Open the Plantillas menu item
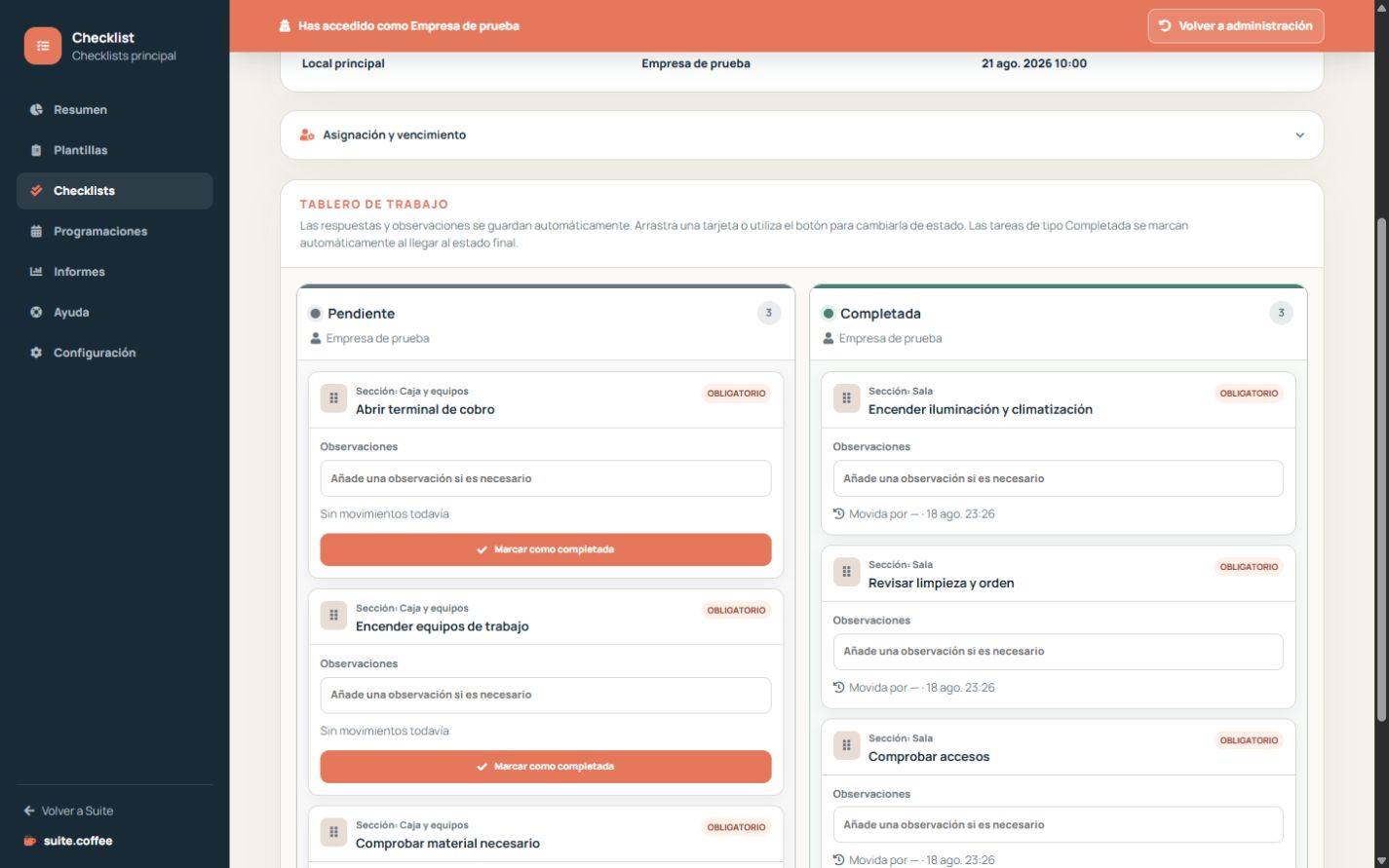The image size is (1389, 868). (115, 150)
